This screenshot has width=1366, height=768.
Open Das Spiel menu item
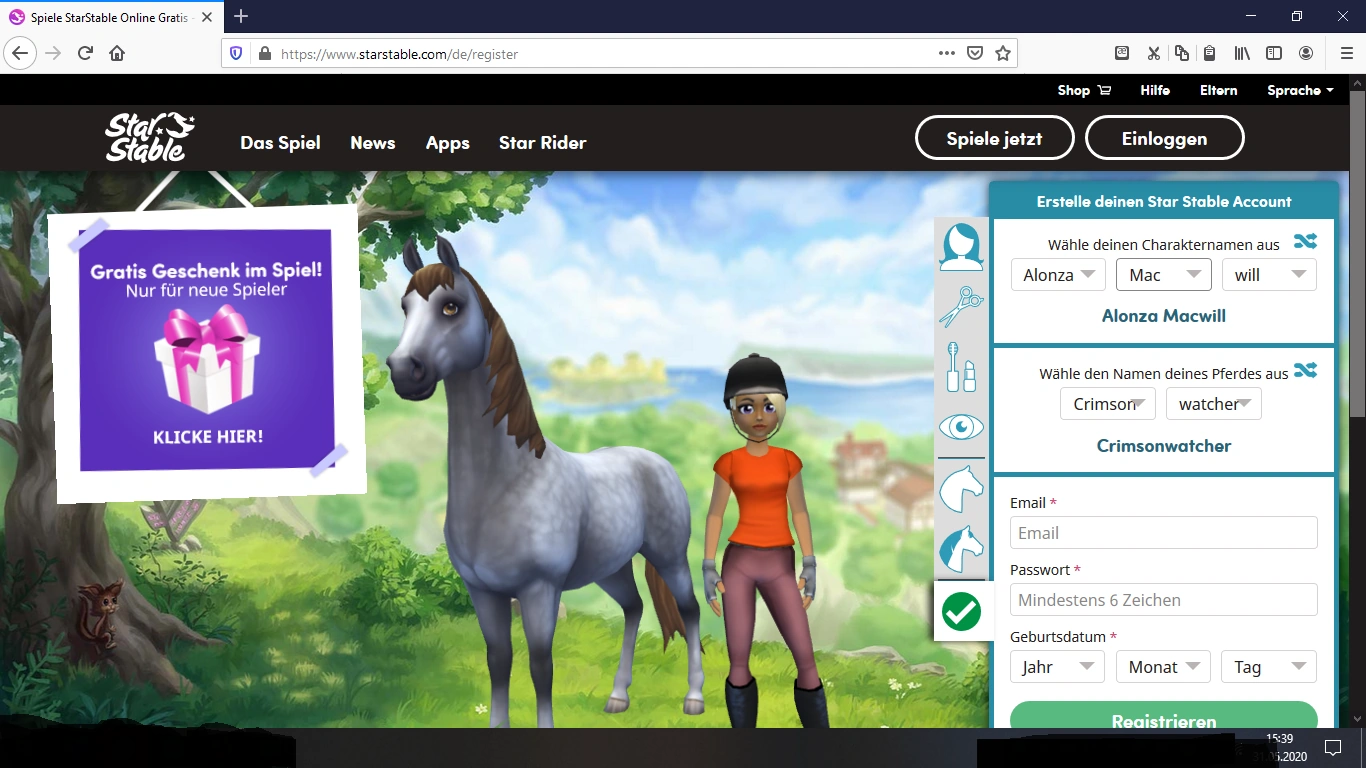[x=280, y=143]
